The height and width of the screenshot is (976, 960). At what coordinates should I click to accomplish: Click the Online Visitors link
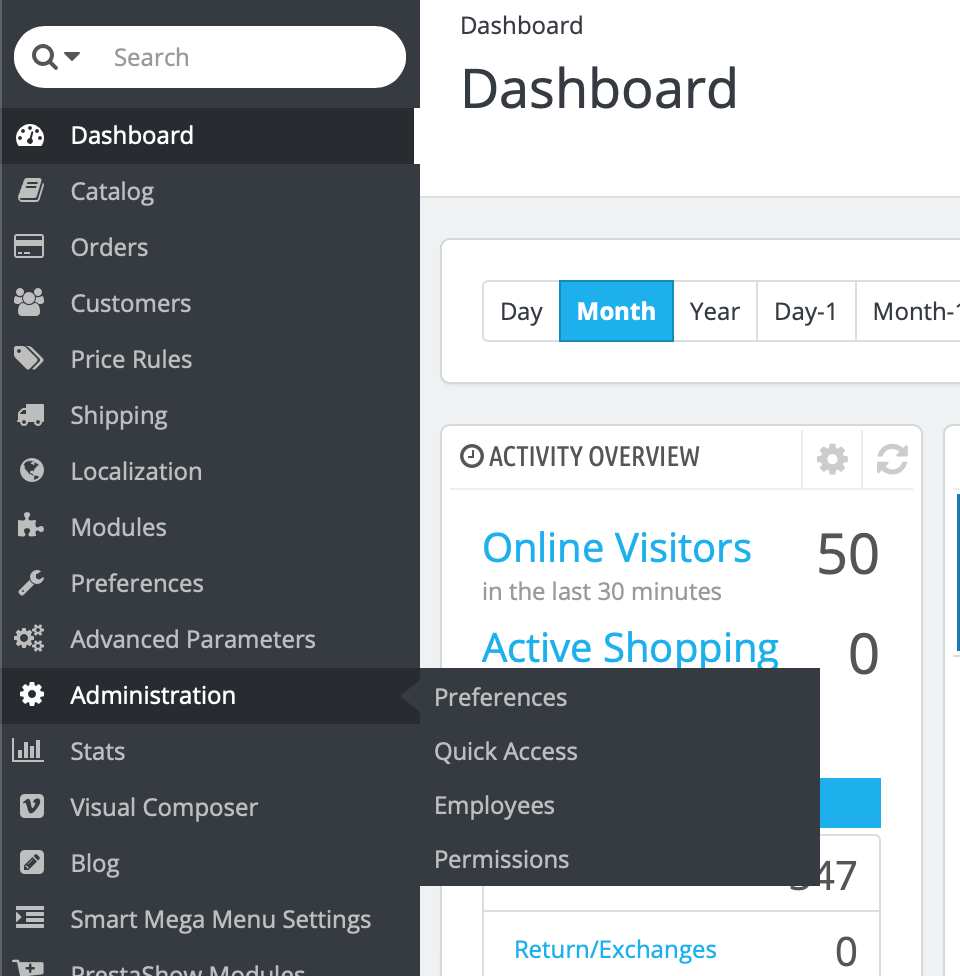tap(617, 548)
